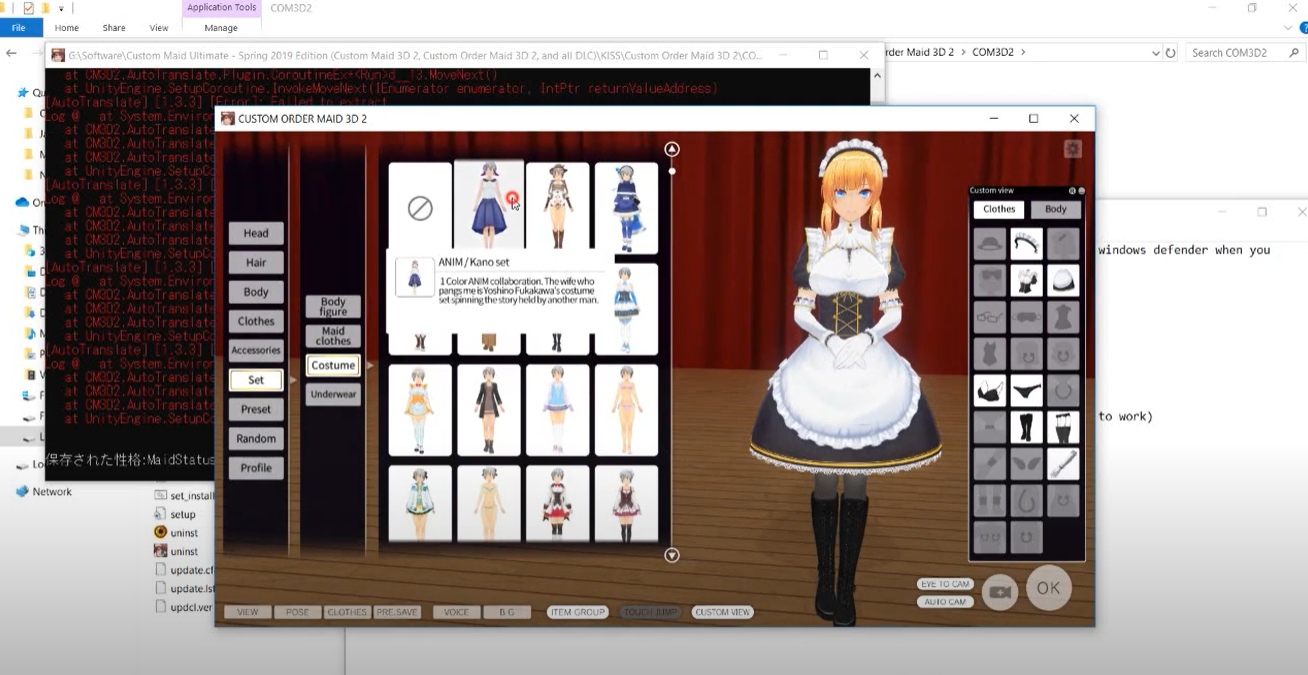Click the camera screenshot button
This screenshot has height=675, width=1308.
tap(1000, 592)
